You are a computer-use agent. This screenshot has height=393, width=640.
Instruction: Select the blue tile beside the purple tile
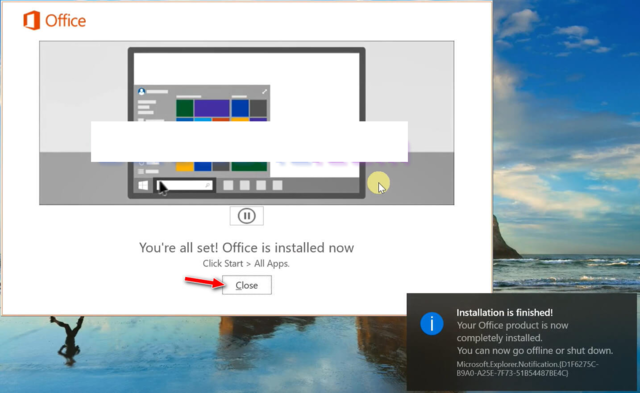240,108
